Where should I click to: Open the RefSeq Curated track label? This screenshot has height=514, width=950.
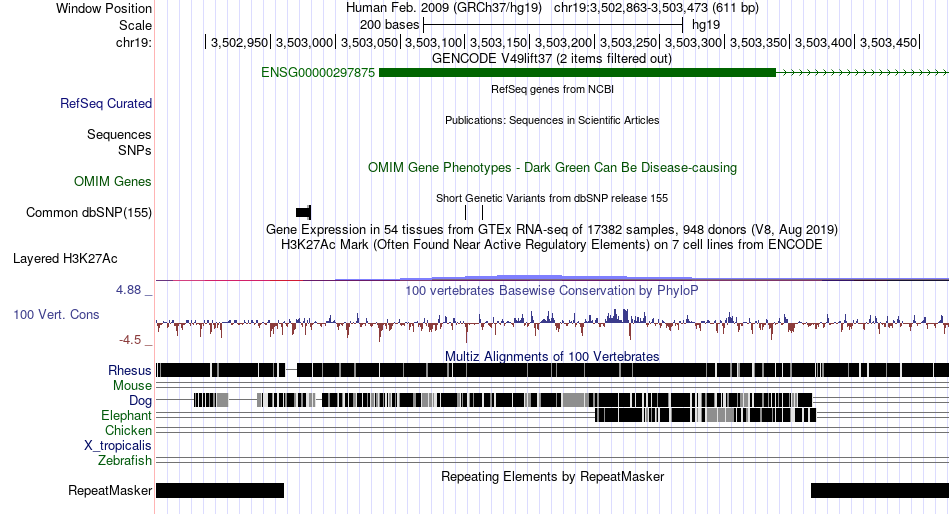click(106, 104)
